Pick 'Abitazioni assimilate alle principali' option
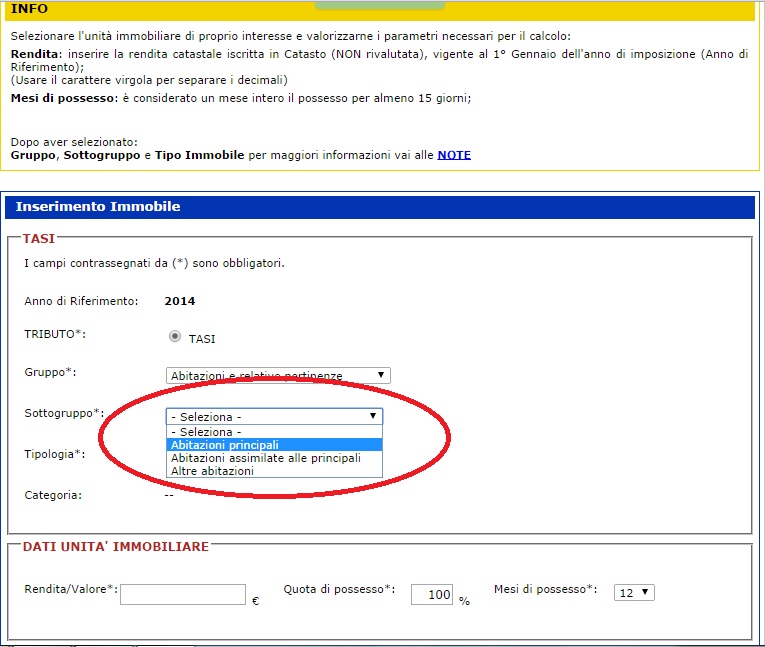Viewport: 765px width, 647px height. (x=265, y=458)
